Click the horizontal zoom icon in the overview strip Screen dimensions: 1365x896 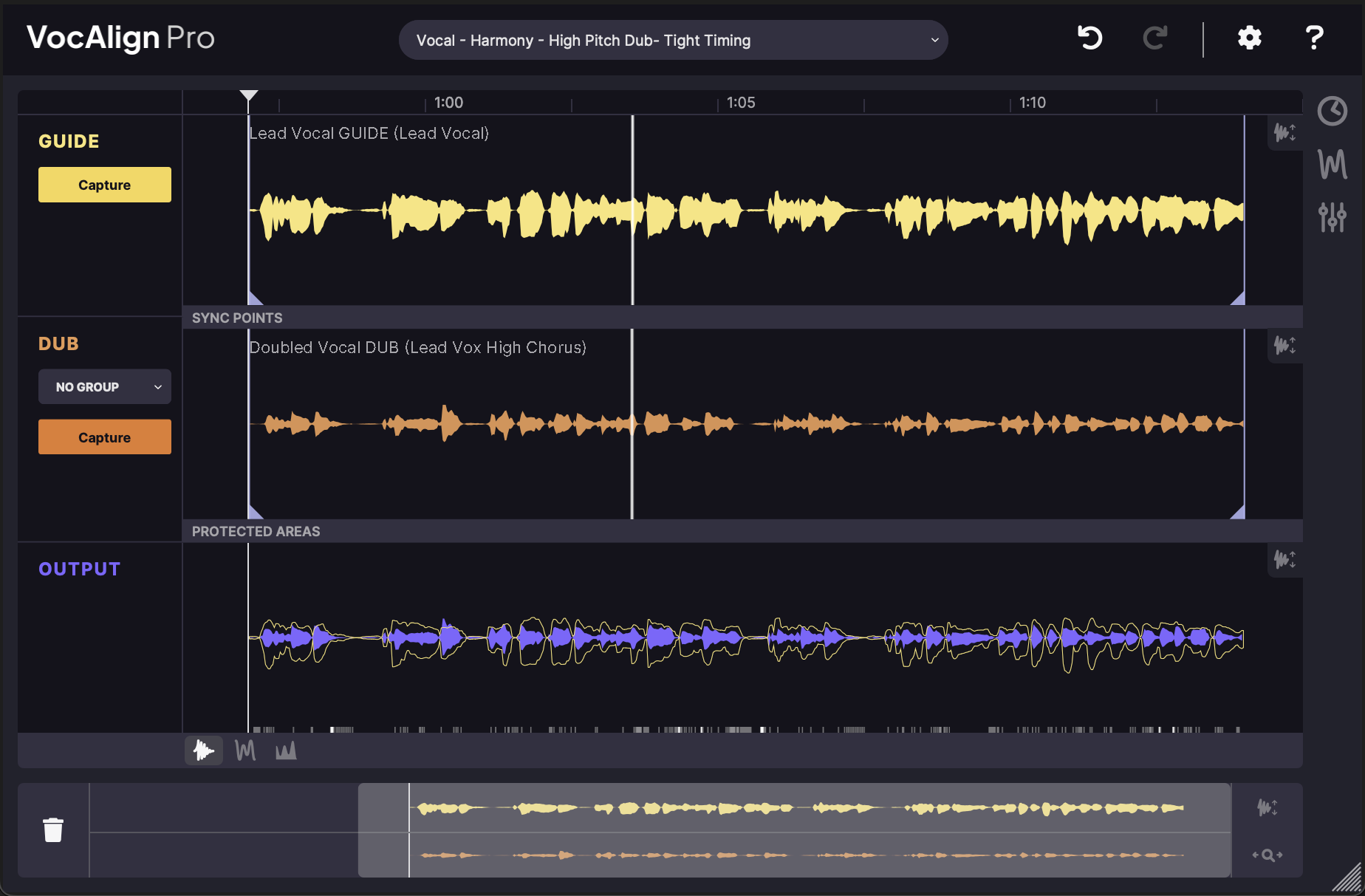click(x=1267, y=855)
